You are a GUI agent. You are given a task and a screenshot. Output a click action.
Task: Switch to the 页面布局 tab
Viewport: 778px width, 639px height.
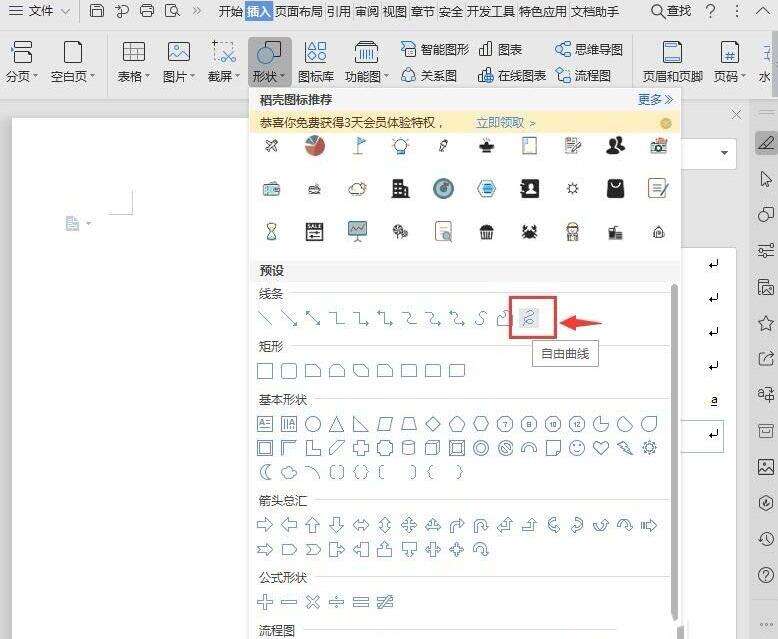(298, 11)
